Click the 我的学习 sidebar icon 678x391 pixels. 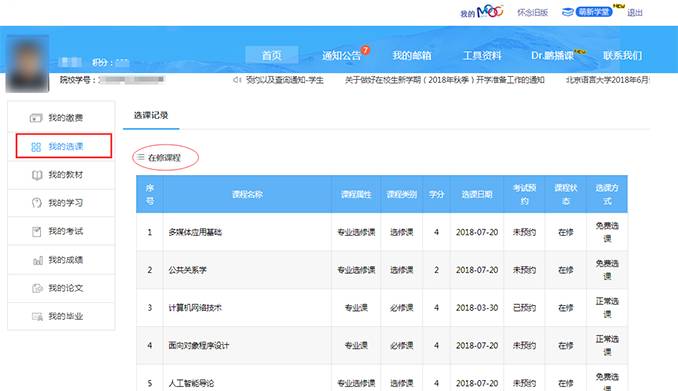[x=37, y=203]
